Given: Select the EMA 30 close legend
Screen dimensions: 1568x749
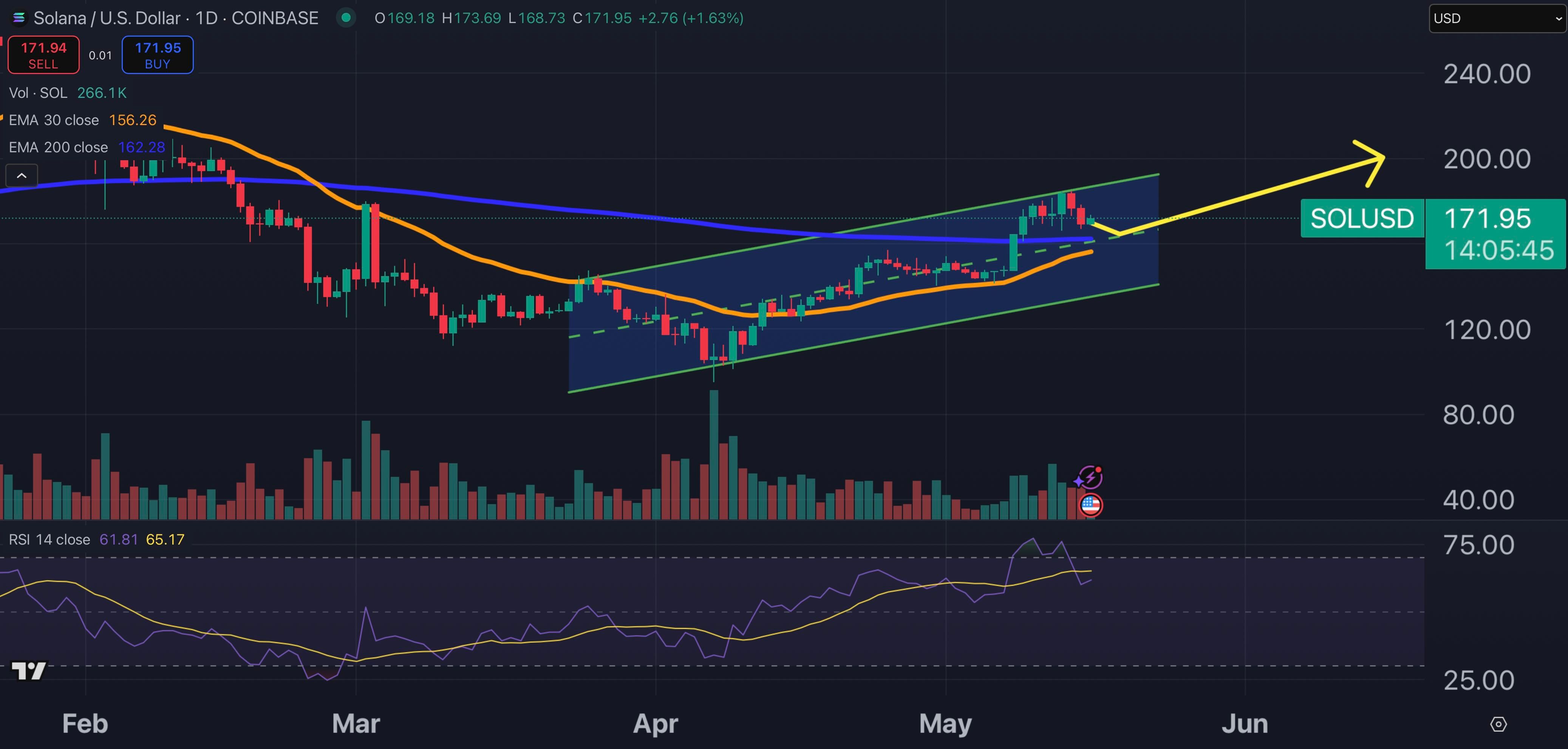Looking at the screenshot, I should click(54, 120).
